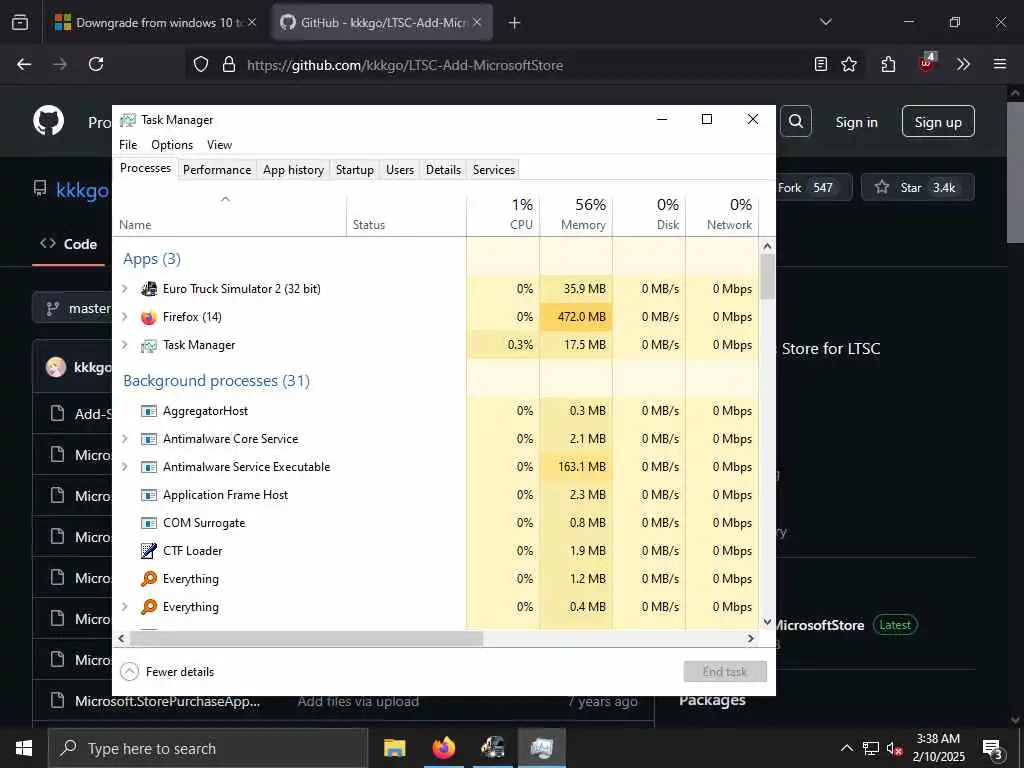Open the Windows Start menu
Viewport: 1024px width, 768px height.
24,748
